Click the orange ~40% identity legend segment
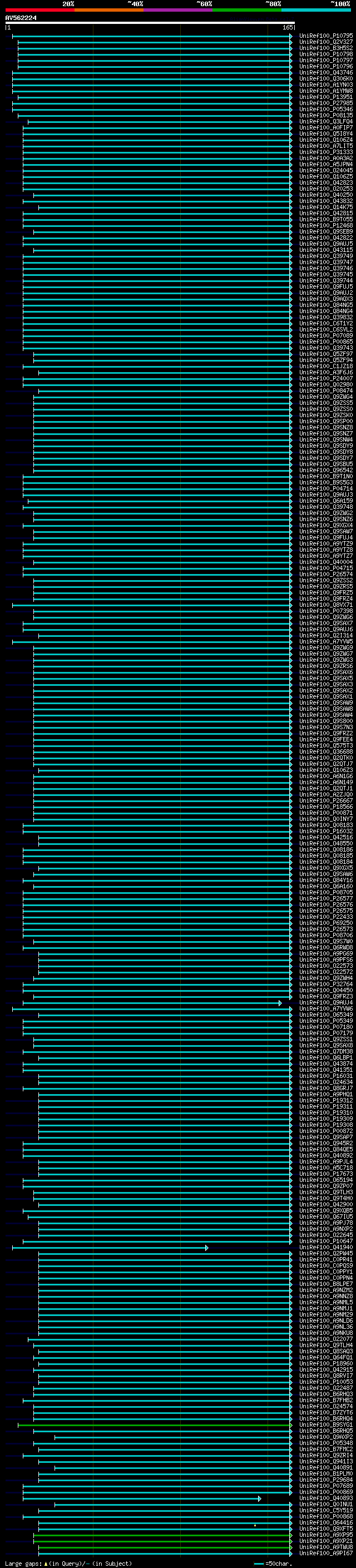 click(x=109, y=10)
